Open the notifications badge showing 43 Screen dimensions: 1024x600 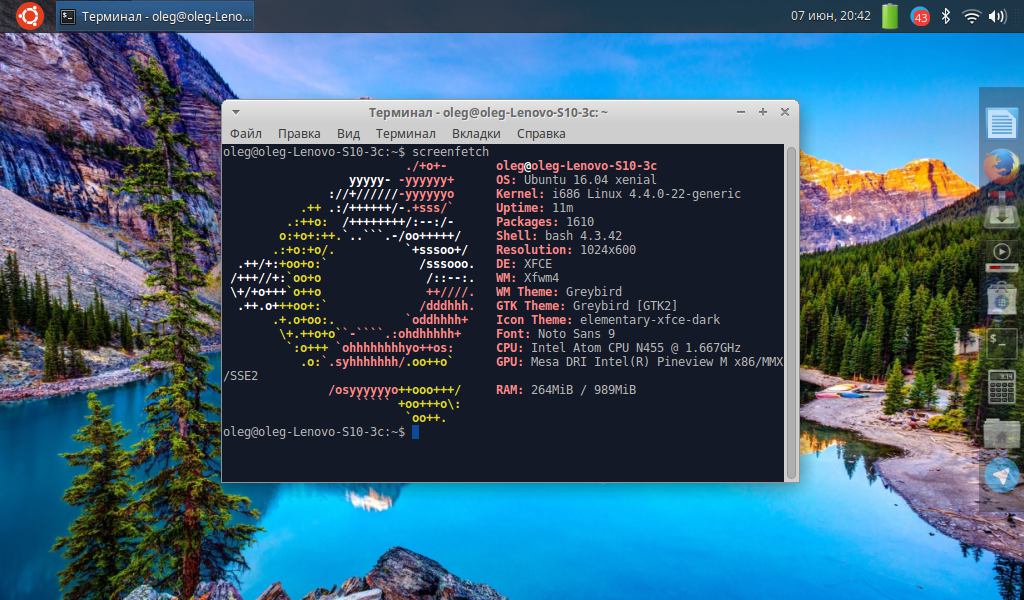(920, 17)
